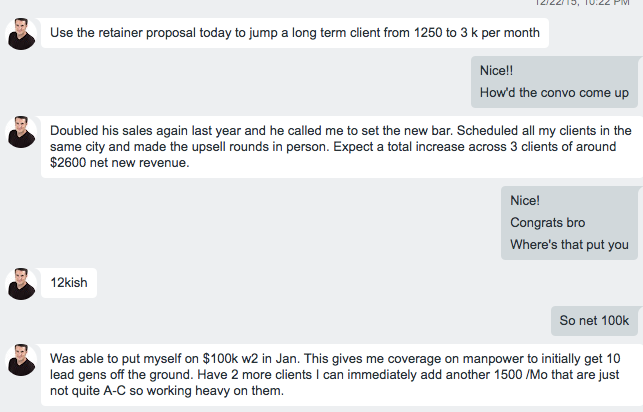Click the profile picture beside '12kish'
643x412 pixels.
tap(21, 283)
